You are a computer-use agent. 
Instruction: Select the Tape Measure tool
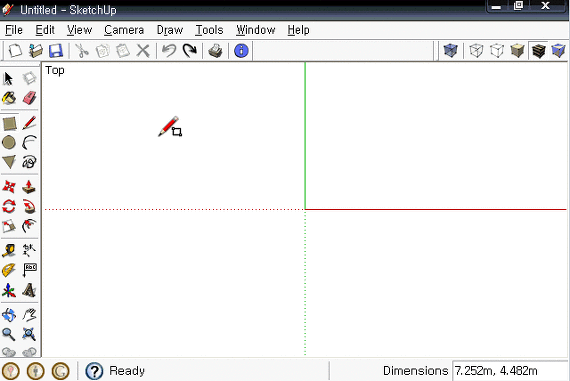(9, 250)
